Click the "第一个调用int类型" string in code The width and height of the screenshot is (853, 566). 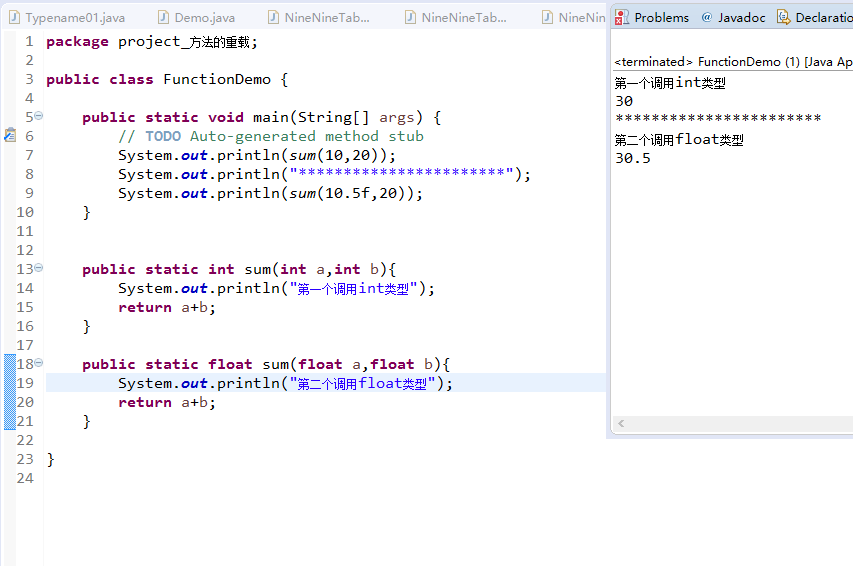[353, 288]
